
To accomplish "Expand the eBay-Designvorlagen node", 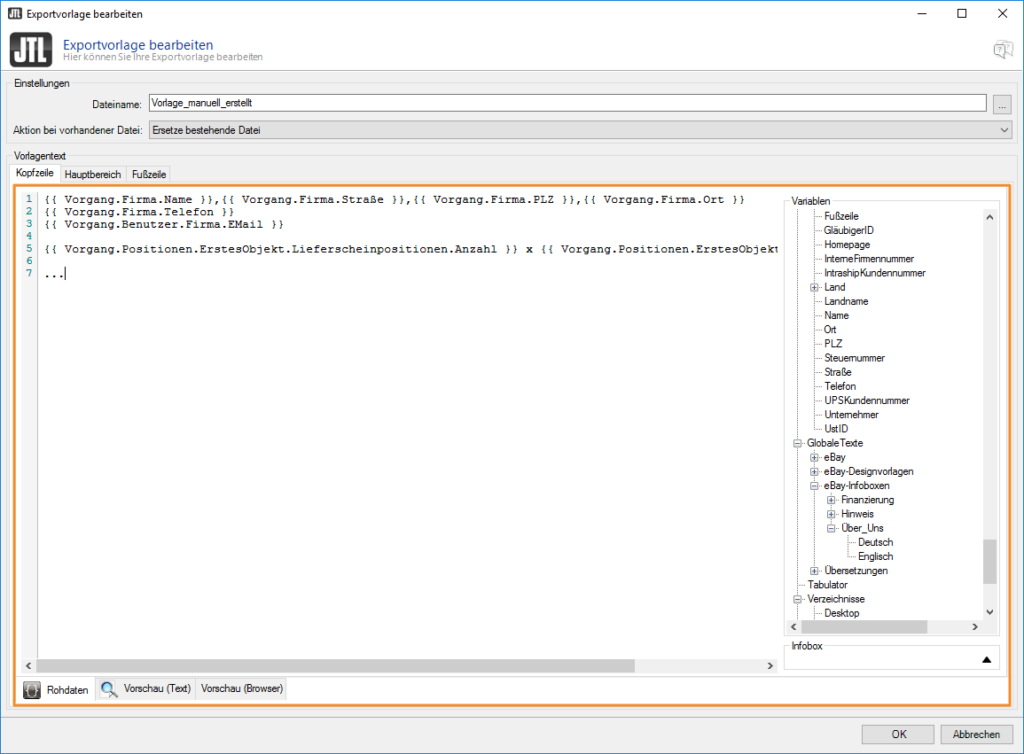I will (x=815, y=471).
